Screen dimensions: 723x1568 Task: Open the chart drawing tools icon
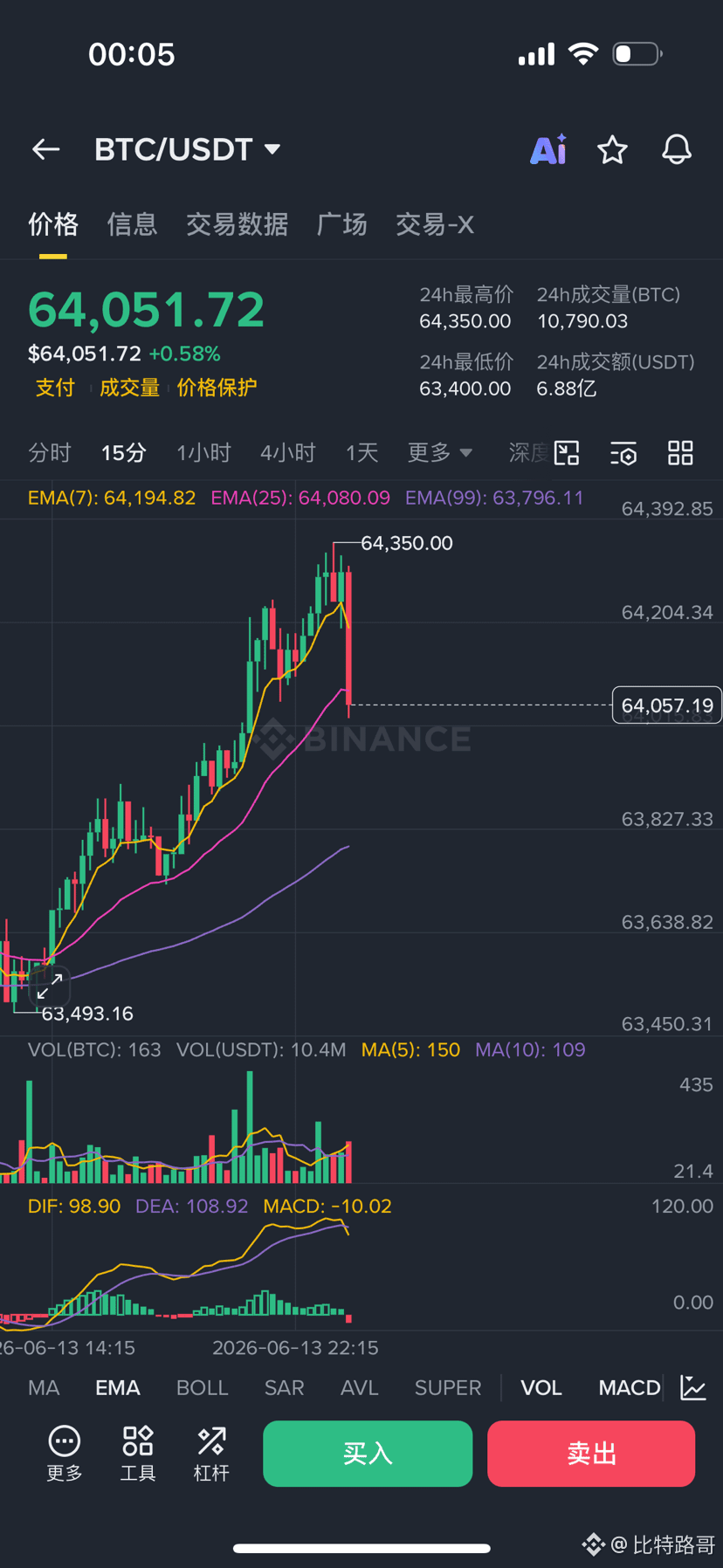point(567,452)
